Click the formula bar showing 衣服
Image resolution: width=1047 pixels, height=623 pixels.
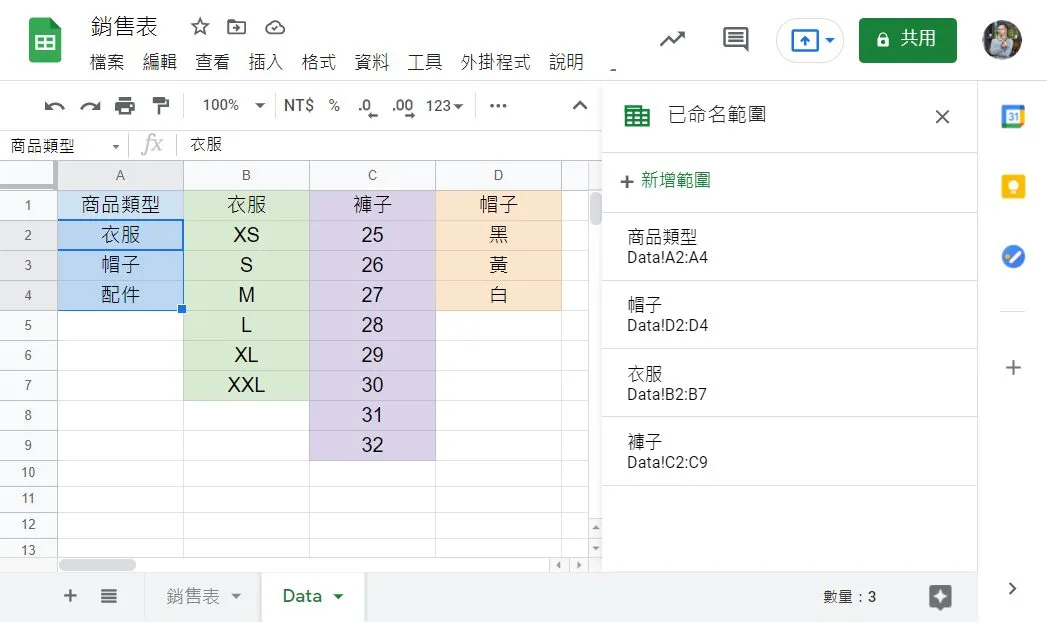point(391,145)
